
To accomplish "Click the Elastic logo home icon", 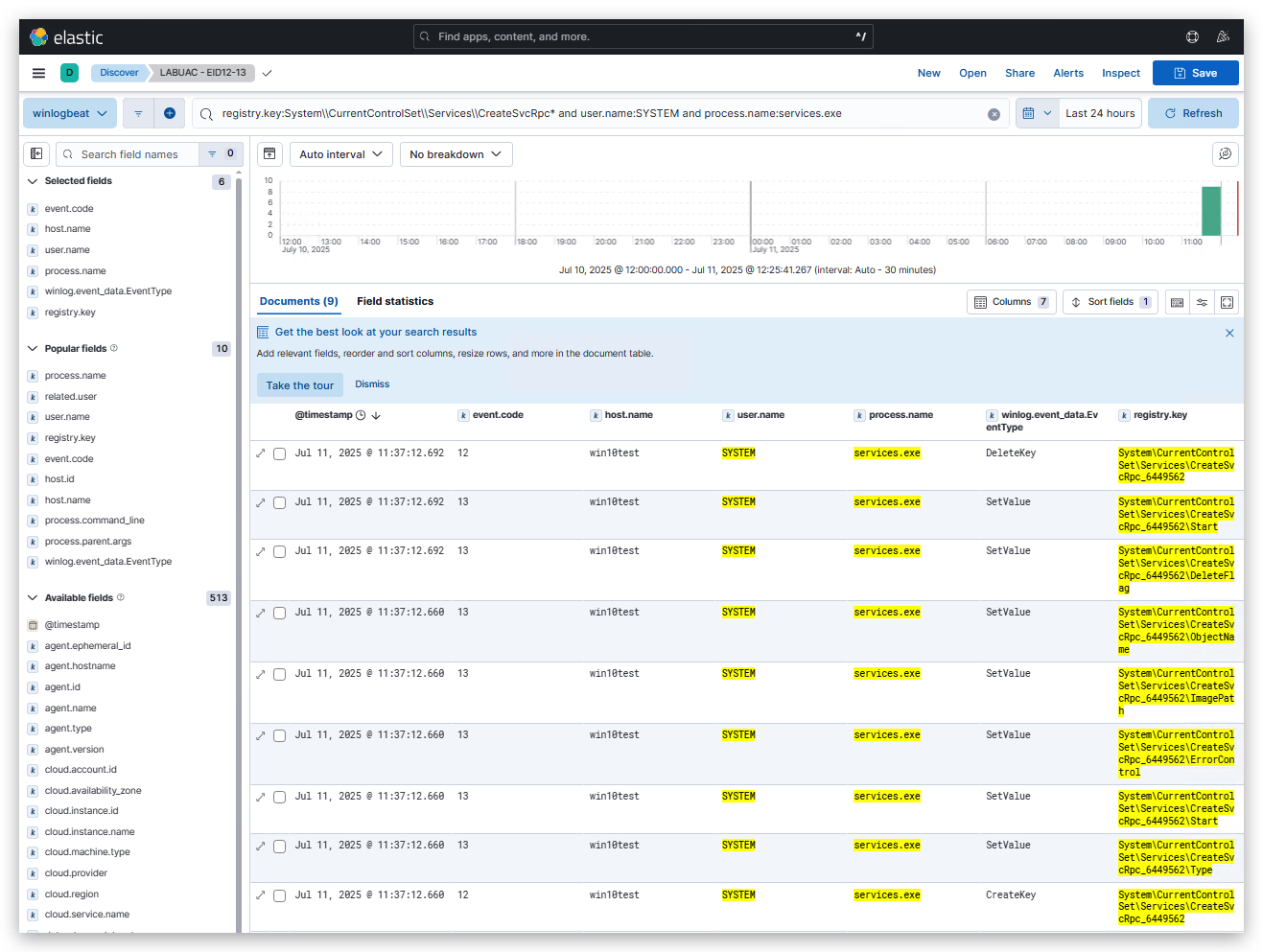I will [39, 37].
